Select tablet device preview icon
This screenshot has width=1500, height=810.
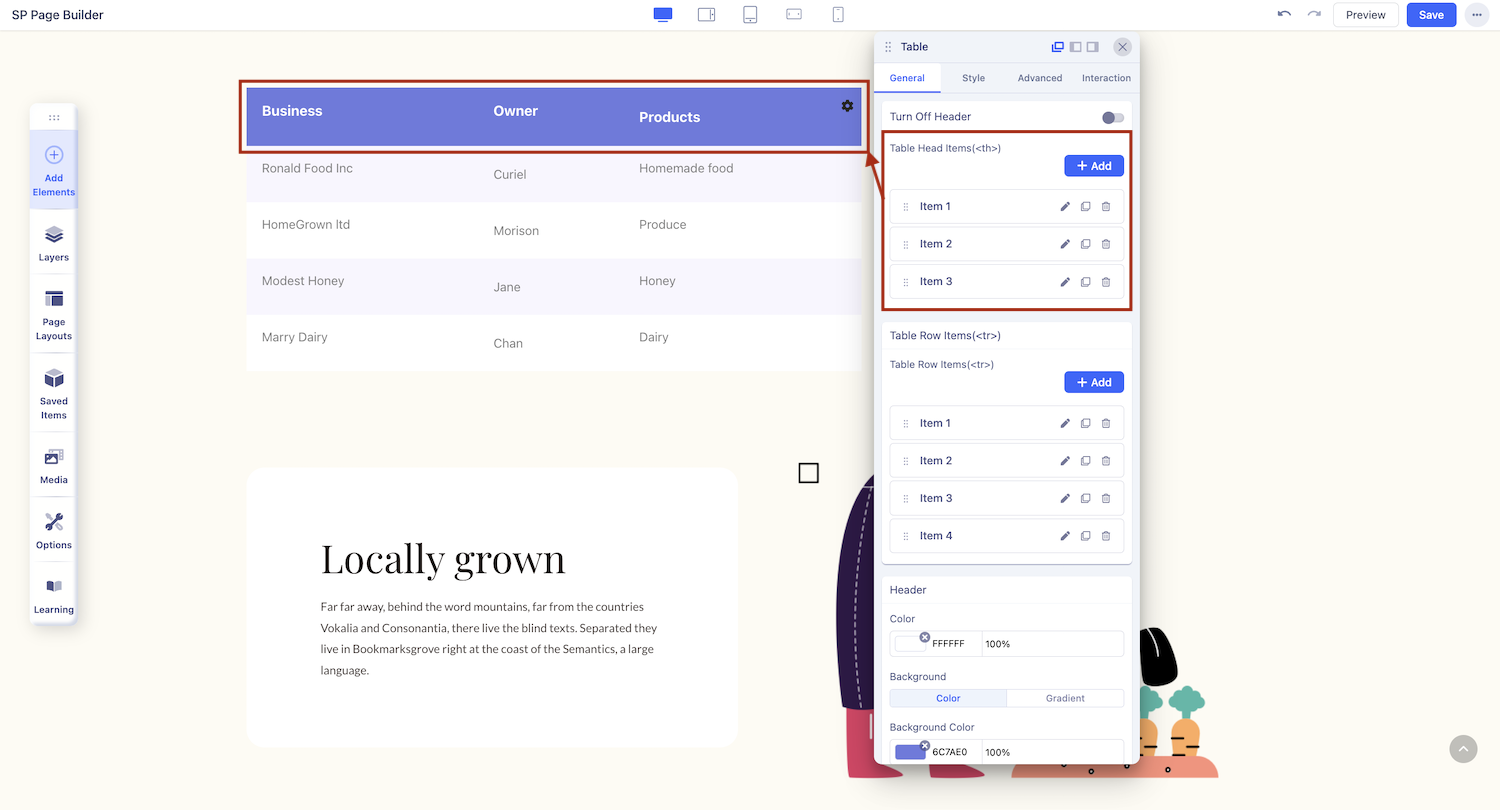tap(750, 15)
